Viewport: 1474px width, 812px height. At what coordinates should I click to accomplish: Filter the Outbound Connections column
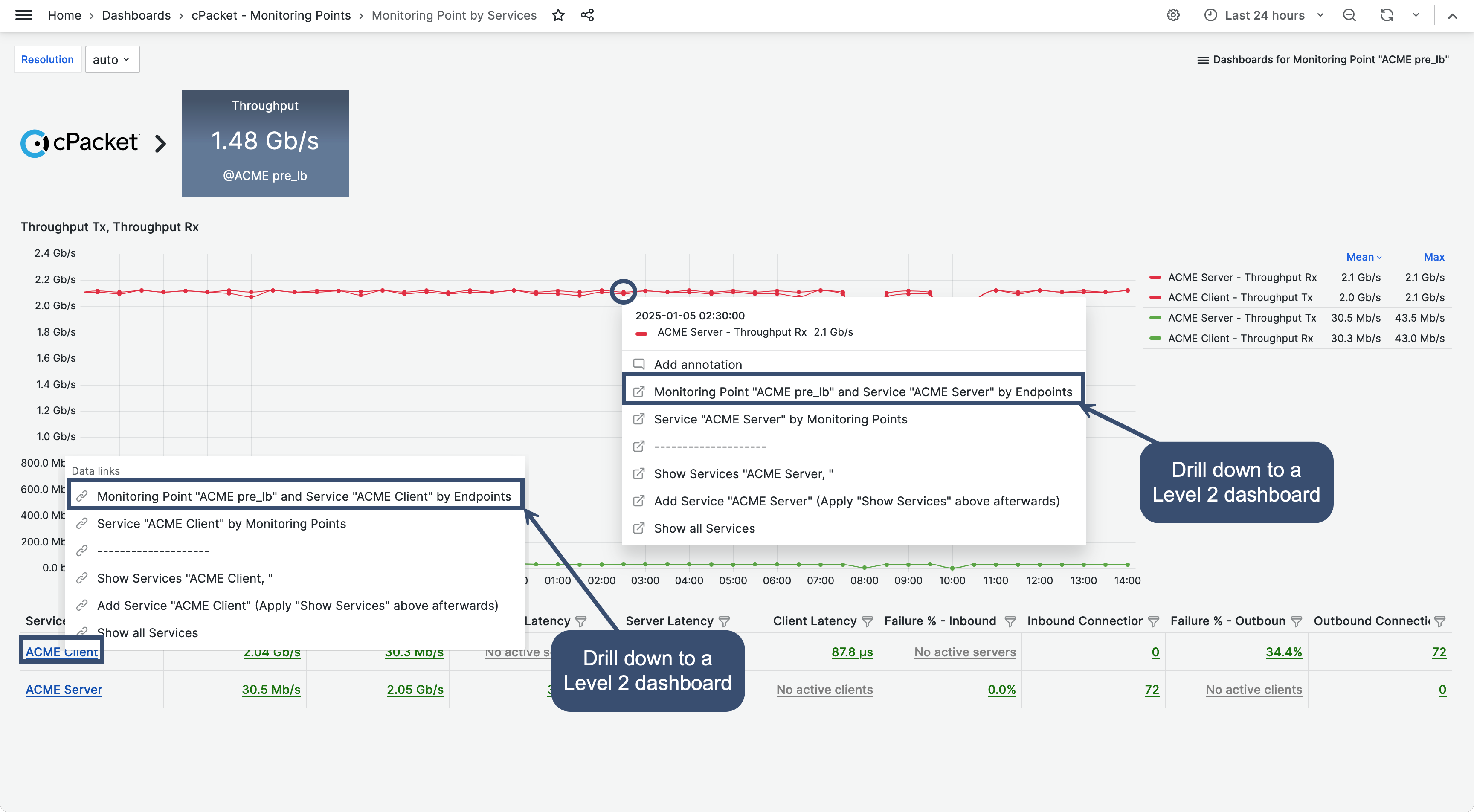(x=1440, y=621)
